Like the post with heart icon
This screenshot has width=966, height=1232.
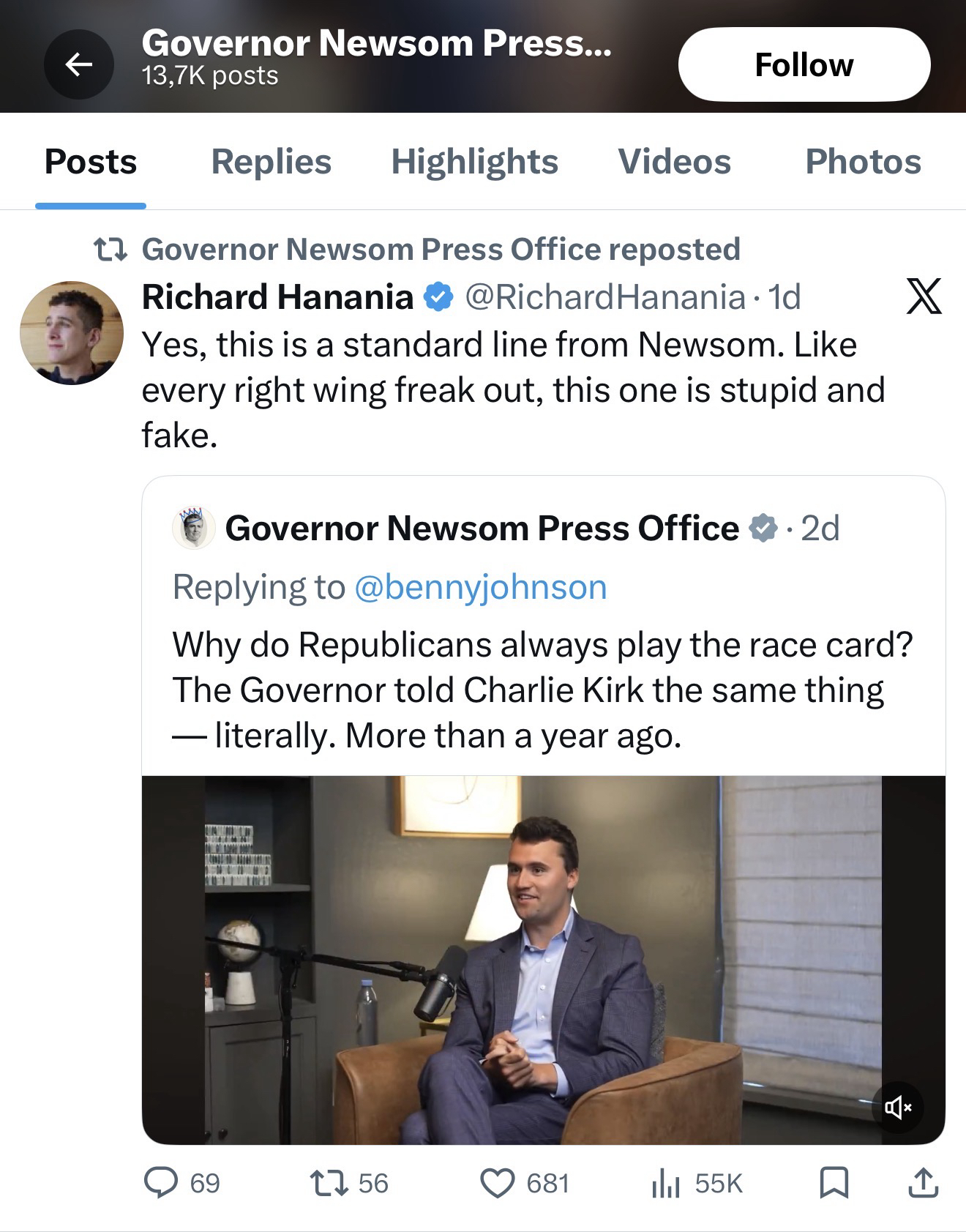point(497,1183)
